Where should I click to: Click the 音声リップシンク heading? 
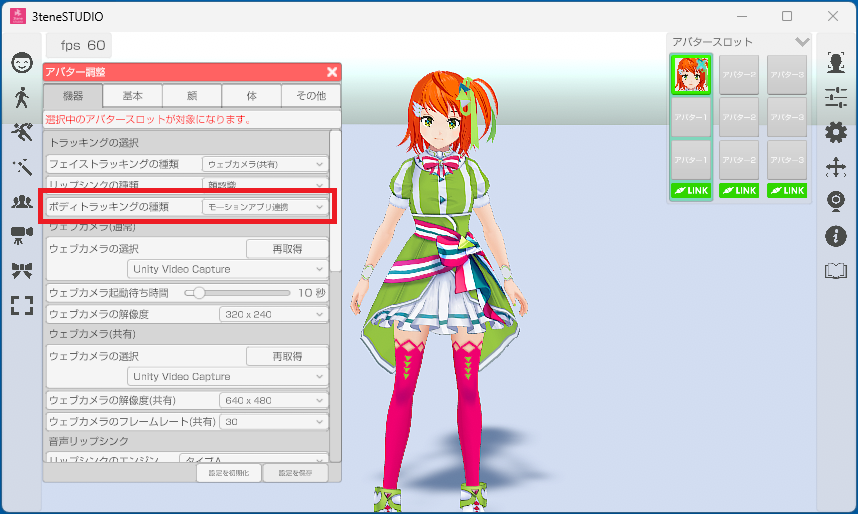tap(89, 441)
